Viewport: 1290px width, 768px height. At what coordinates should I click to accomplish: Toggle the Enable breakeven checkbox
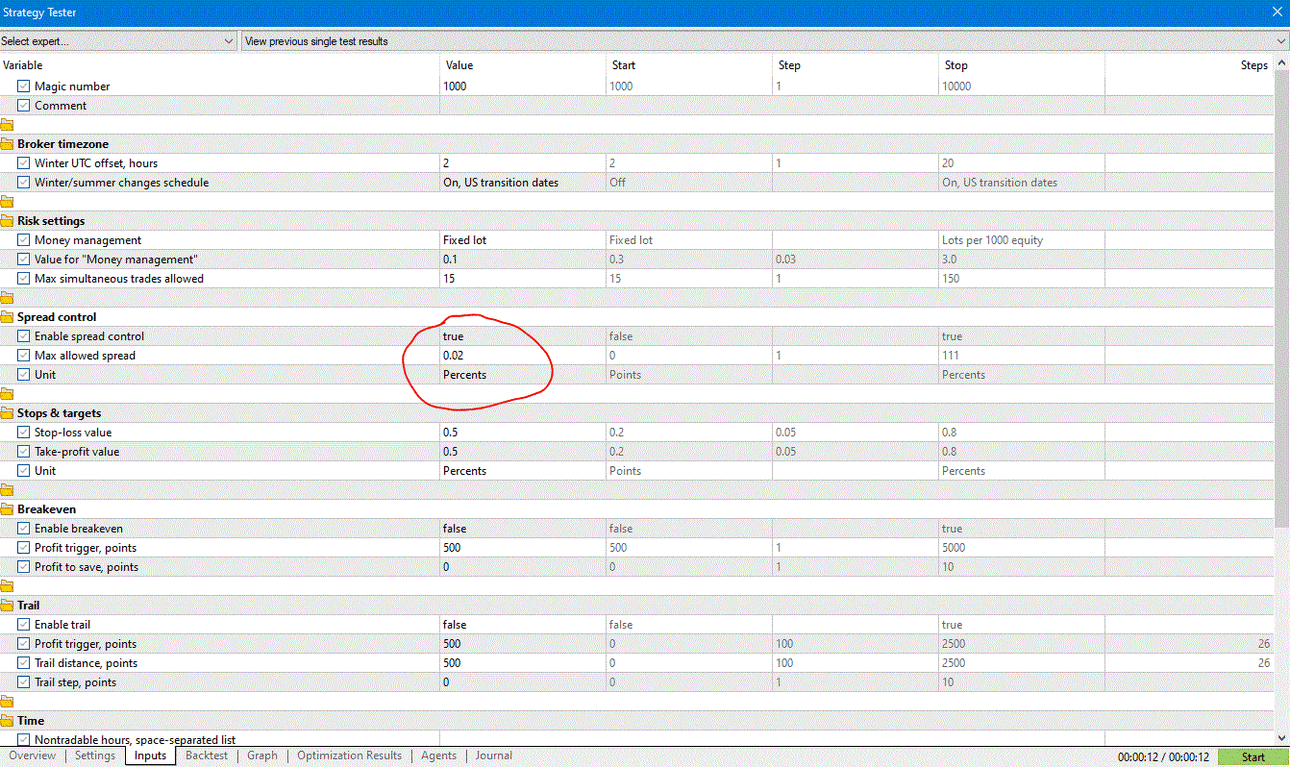tap(24, 528)
